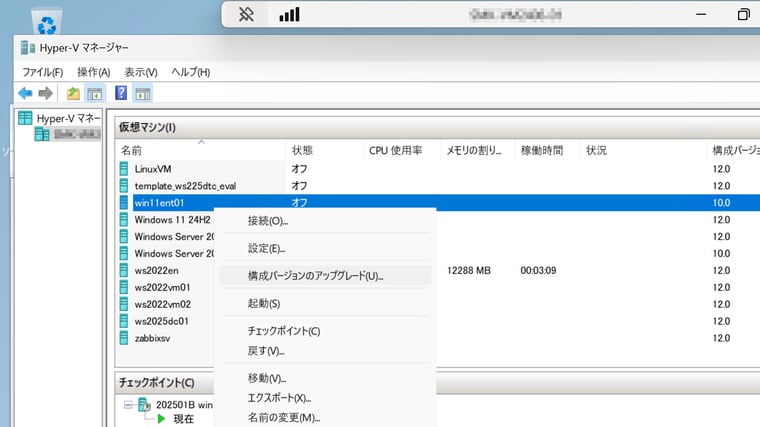Choose 戻す(V)... from context menu

(325, 351)
